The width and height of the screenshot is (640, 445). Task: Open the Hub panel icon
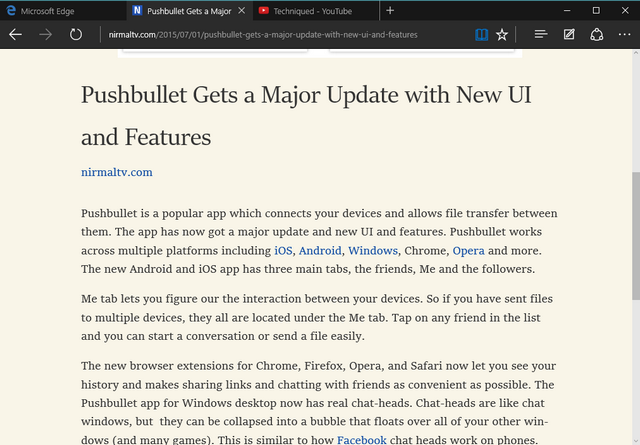pyautogui.click(x=541, y=35)
